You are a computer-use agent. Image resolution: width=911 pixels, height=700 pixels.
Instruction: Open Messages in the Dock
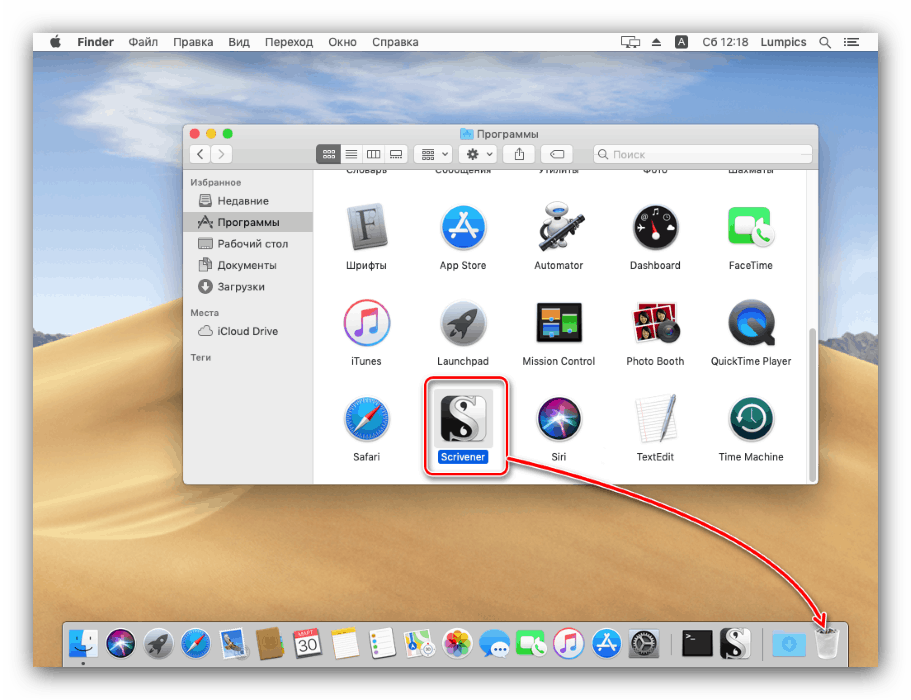click(494, 644)
